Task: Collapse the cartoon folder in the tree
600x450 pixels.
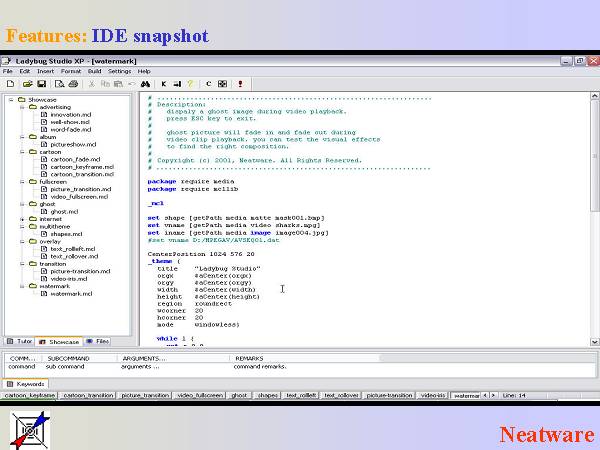Action: click(x=22, y=152)
